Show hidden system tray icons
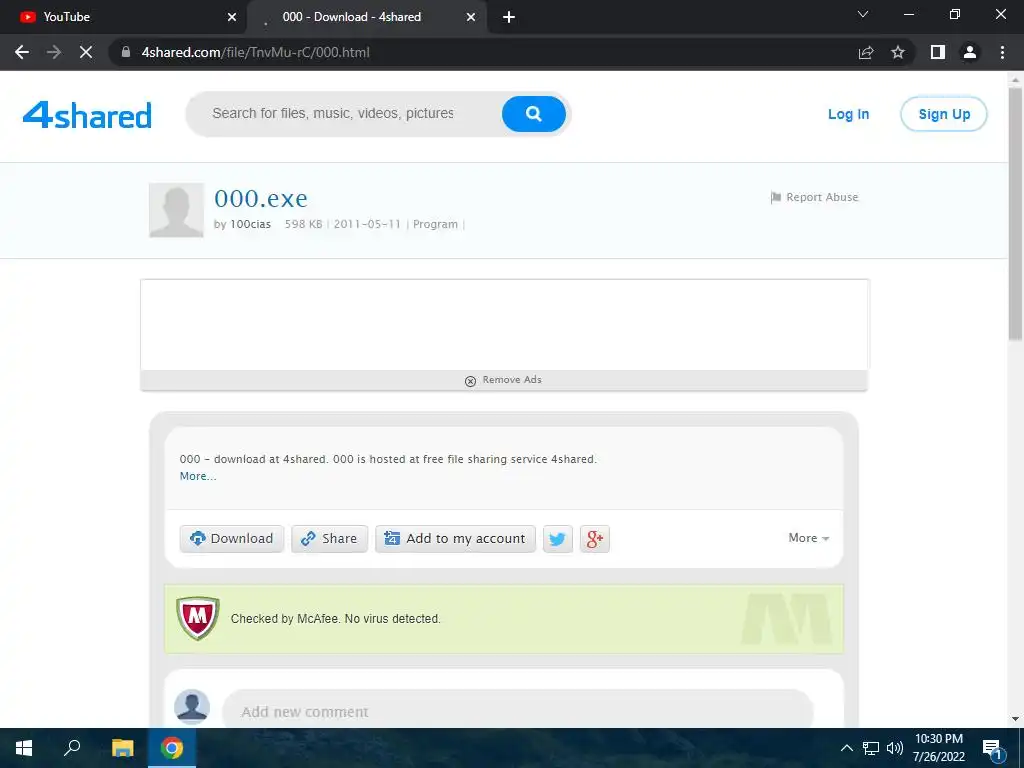 846,748
